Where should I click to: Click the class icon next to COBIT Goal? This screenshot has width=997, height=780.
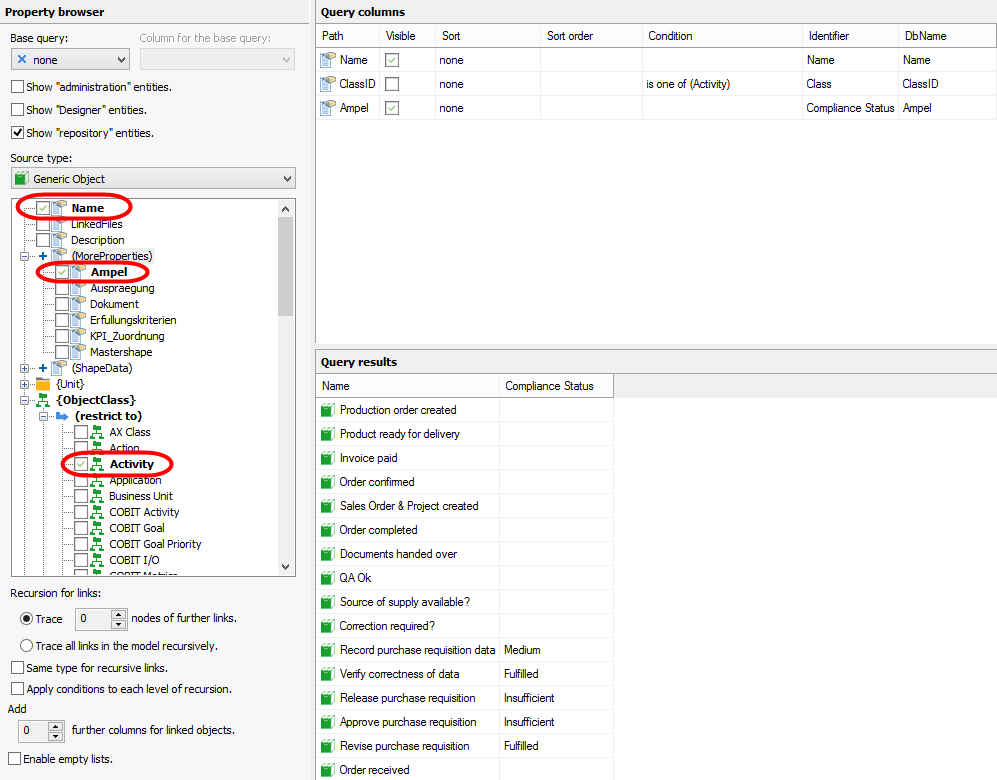click(x=97, y=528)
